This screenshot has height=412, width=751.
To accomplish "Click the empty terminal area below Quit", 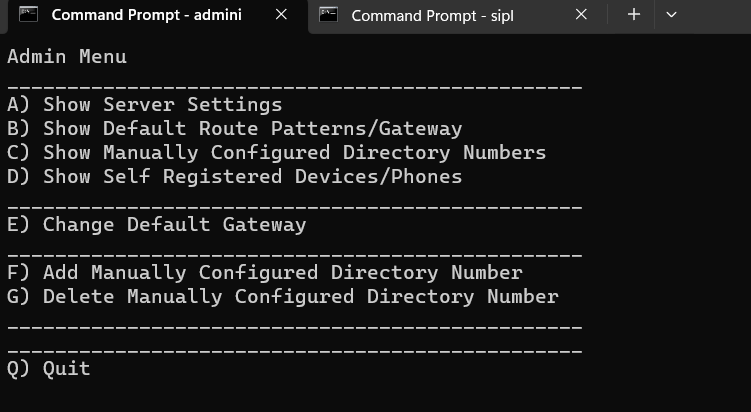I will tap(376, 397).
